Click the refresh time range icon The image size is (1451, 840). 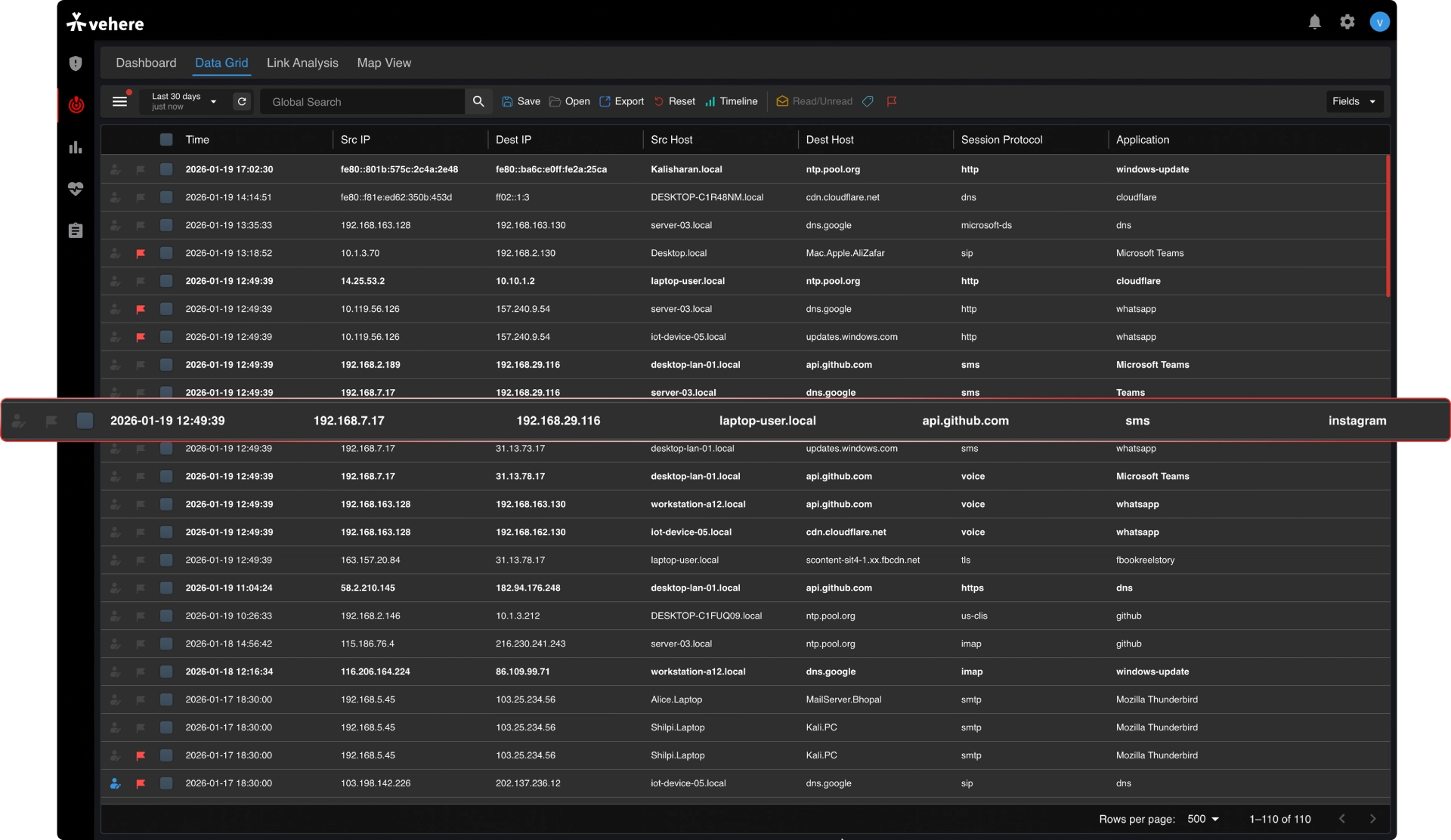(x=242, y=101)
